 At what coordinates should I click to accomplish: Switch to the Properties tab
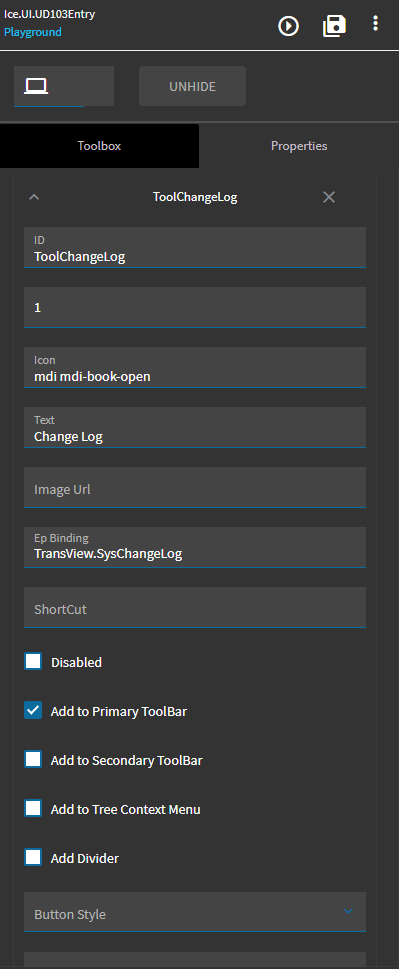pyautogui.click(x=299, y=146)
